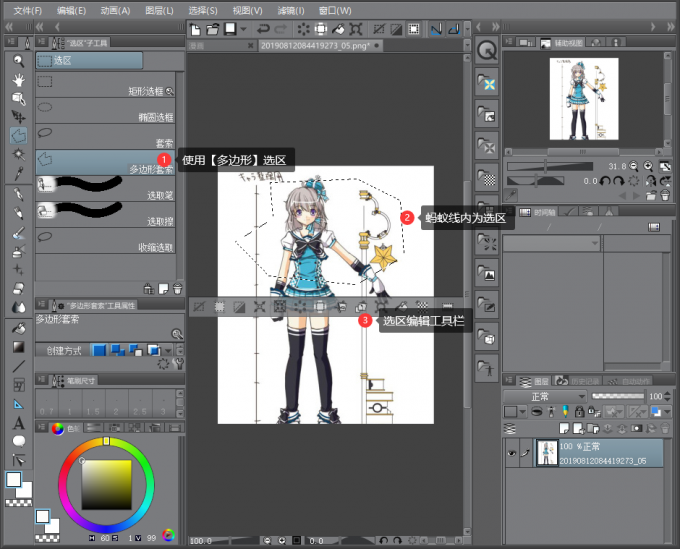Click the Fill paint bucket command icon
This screenshot has width=680, height=549.
pyautogui.click(x=338, y=29)
